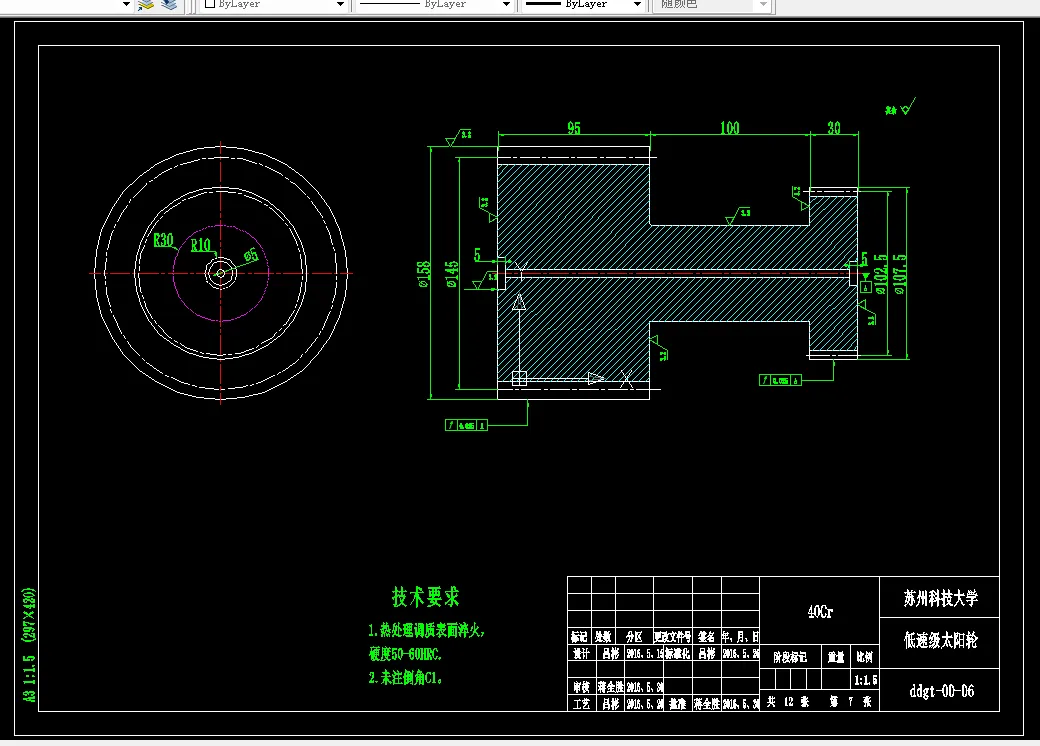Select the note line '1.热处理调质表面淬火,'

coord(426,630)
